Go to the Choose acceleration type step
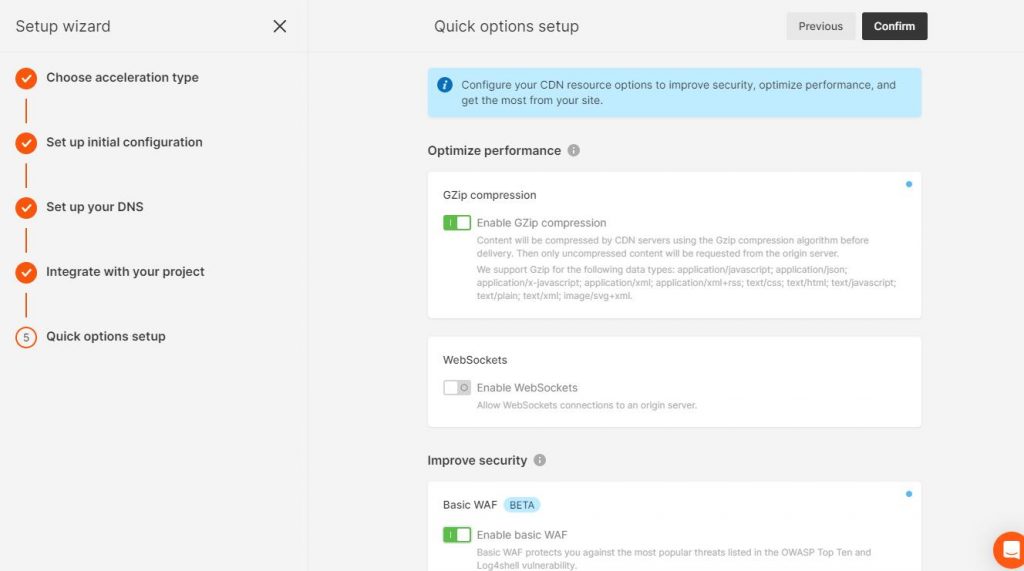 coord(122,78)
